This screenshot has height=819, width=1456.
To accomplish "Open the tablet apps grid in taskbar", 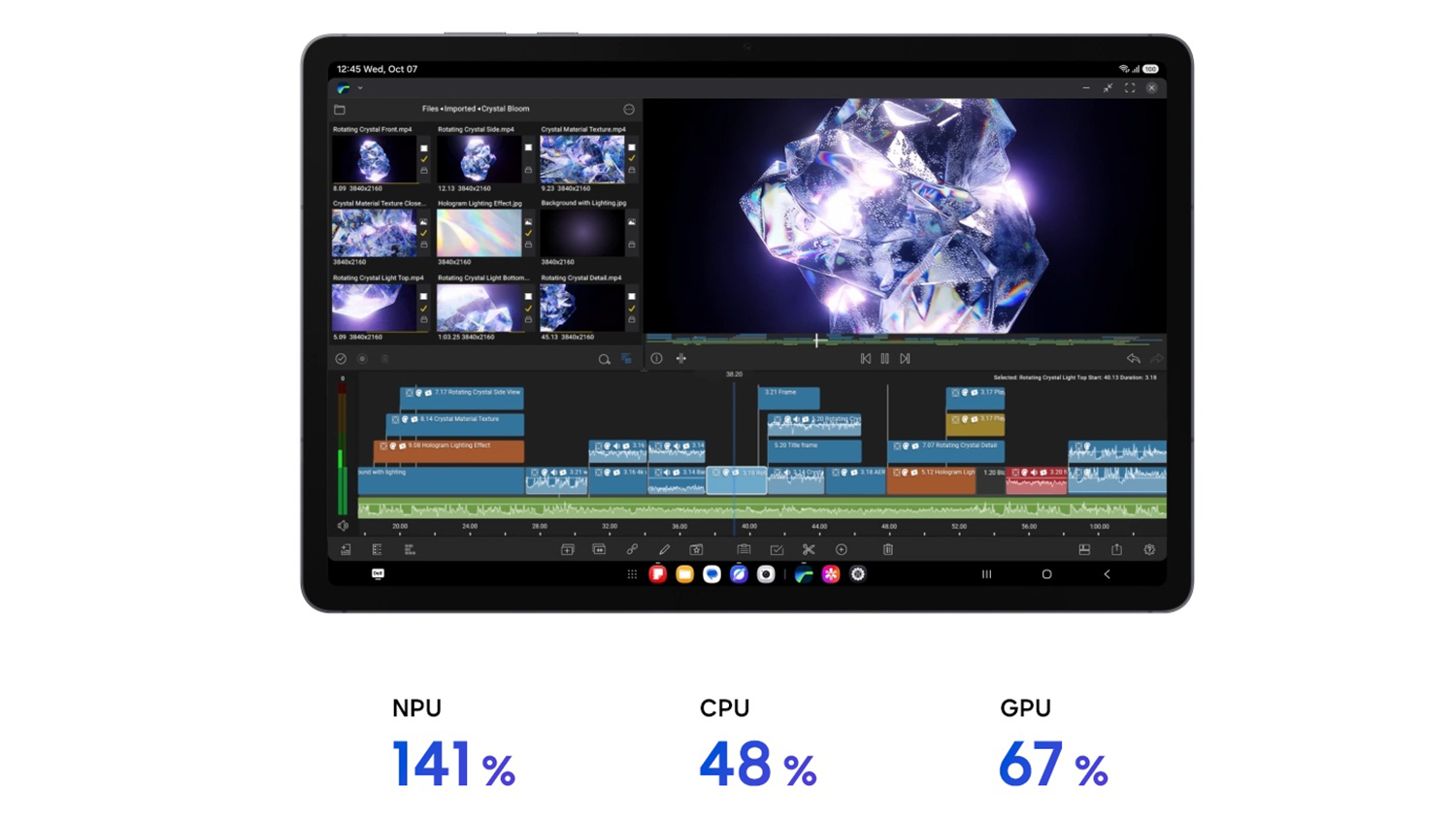I will point(632,574).
